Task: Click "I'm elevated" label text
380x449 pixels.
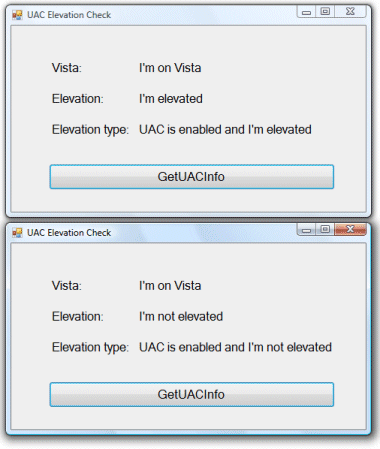Action: pyautogui.click(x=171, y=99)
